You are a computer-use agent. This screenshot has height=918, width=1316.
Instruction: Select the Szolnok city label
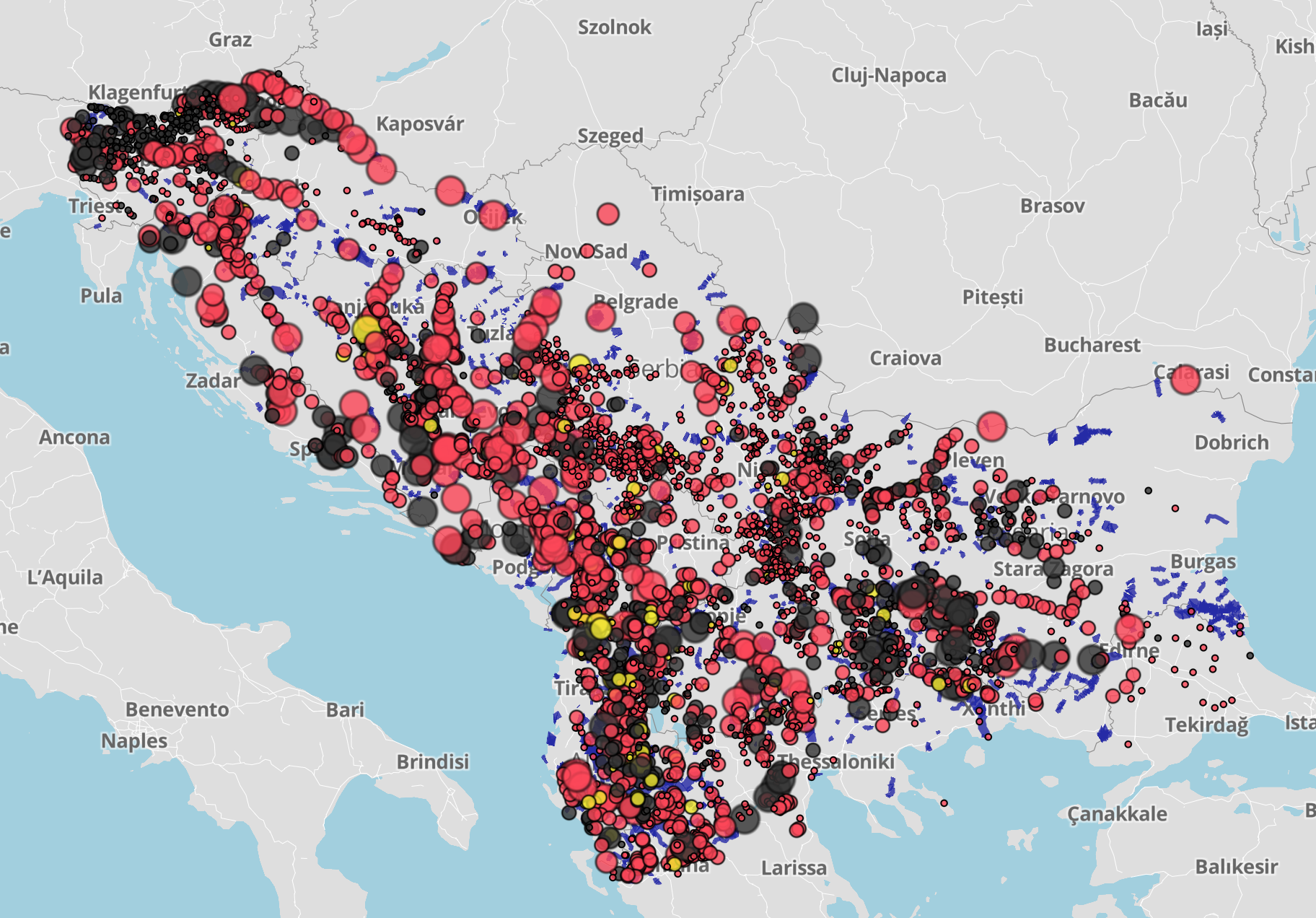coord(614,27)
